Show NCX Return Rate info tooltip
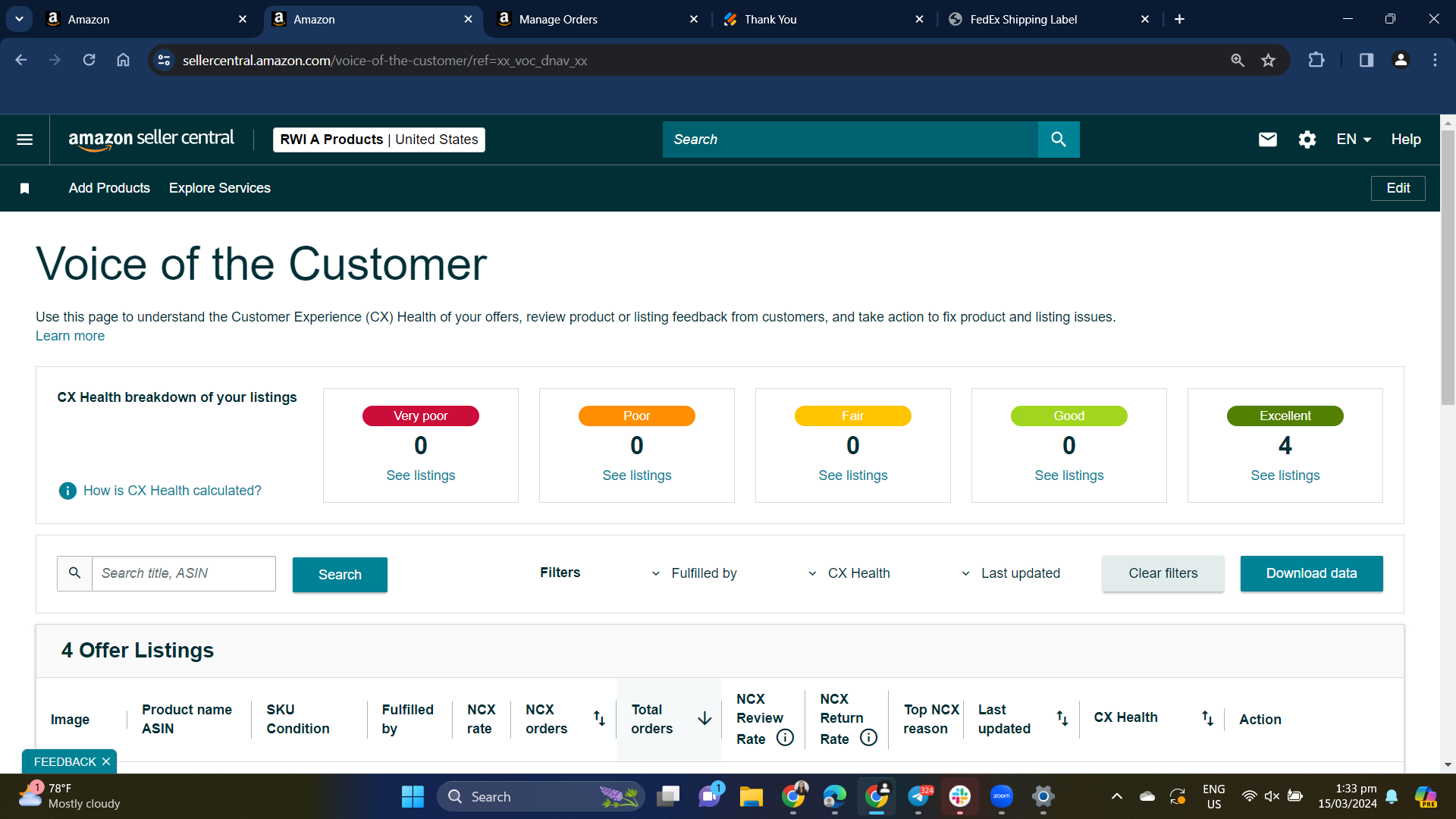1456x819 pixels. point(869,738)
